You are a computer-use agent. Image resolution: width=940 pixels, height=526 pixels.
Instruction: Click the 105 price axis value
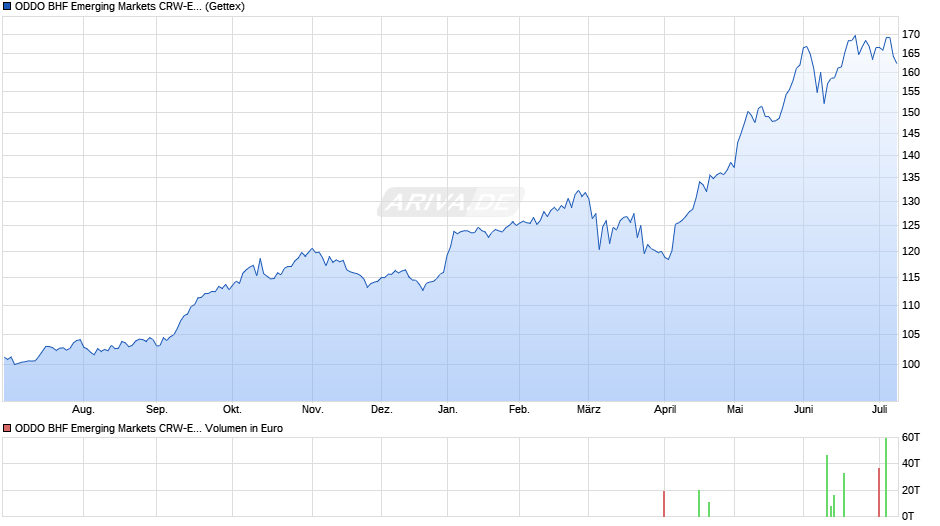911,335
